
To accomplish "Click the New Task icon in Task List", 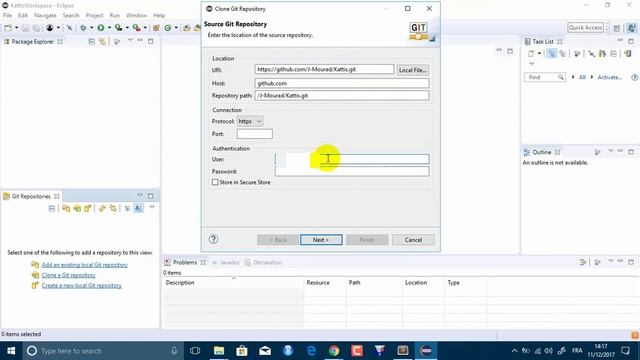I will 531,53.
